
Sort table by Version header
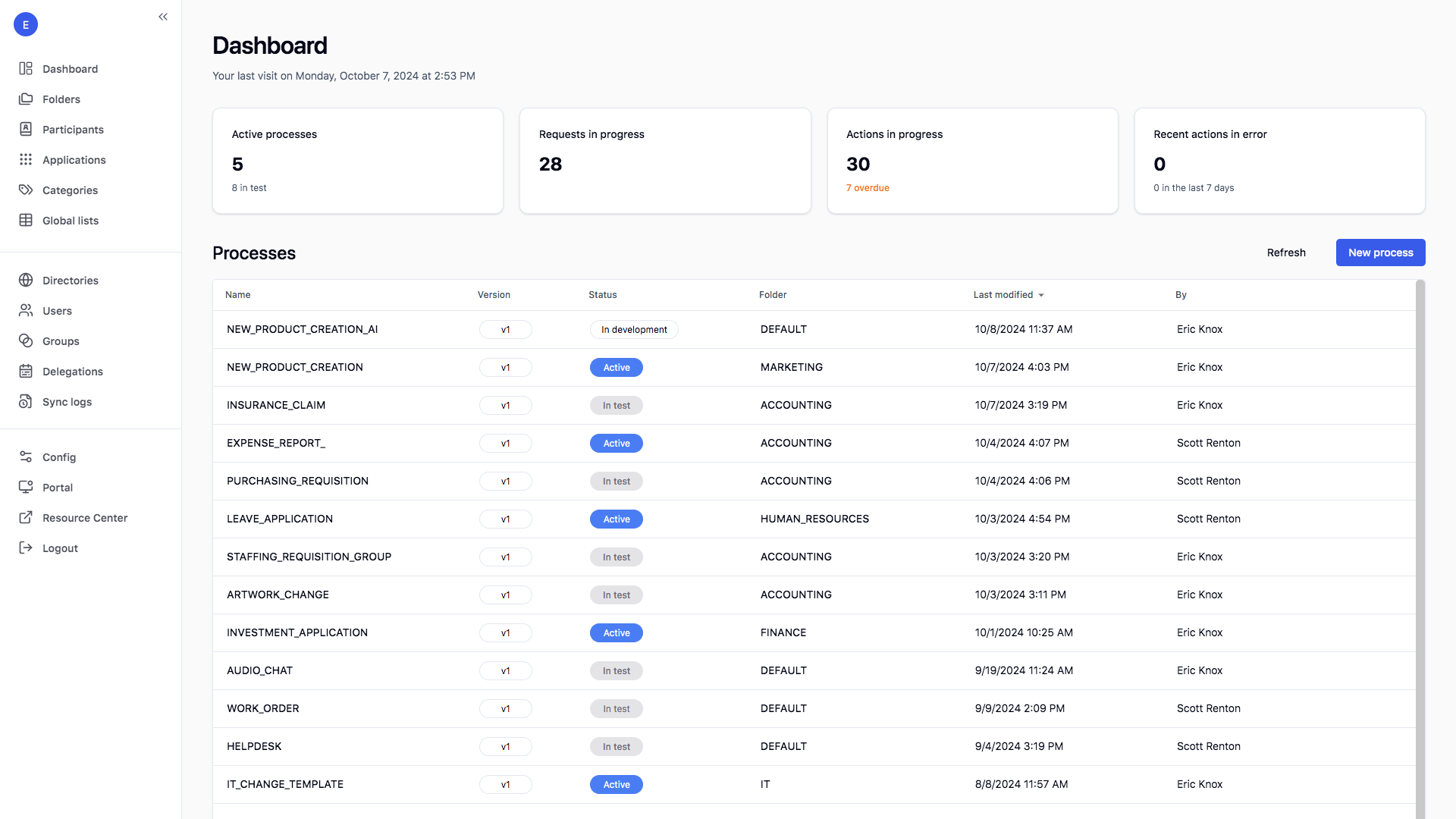494,295
